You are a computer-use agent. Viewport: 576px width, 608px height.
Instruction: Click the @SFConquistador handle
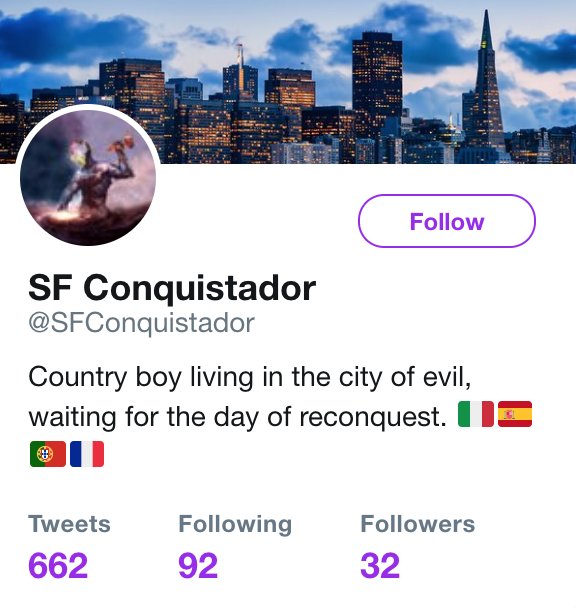[x=141, y=323]
